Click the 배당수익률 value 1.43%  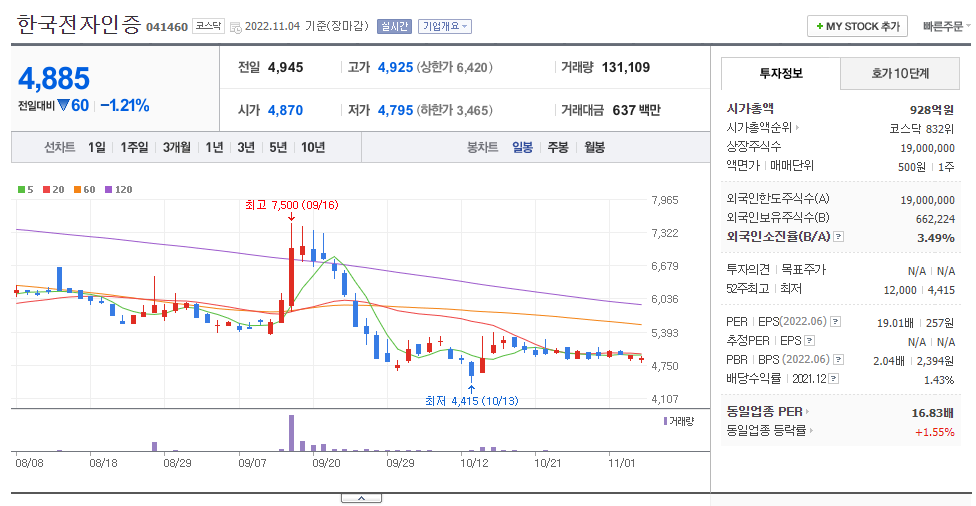pyautogui.click(x=939, y=380)
